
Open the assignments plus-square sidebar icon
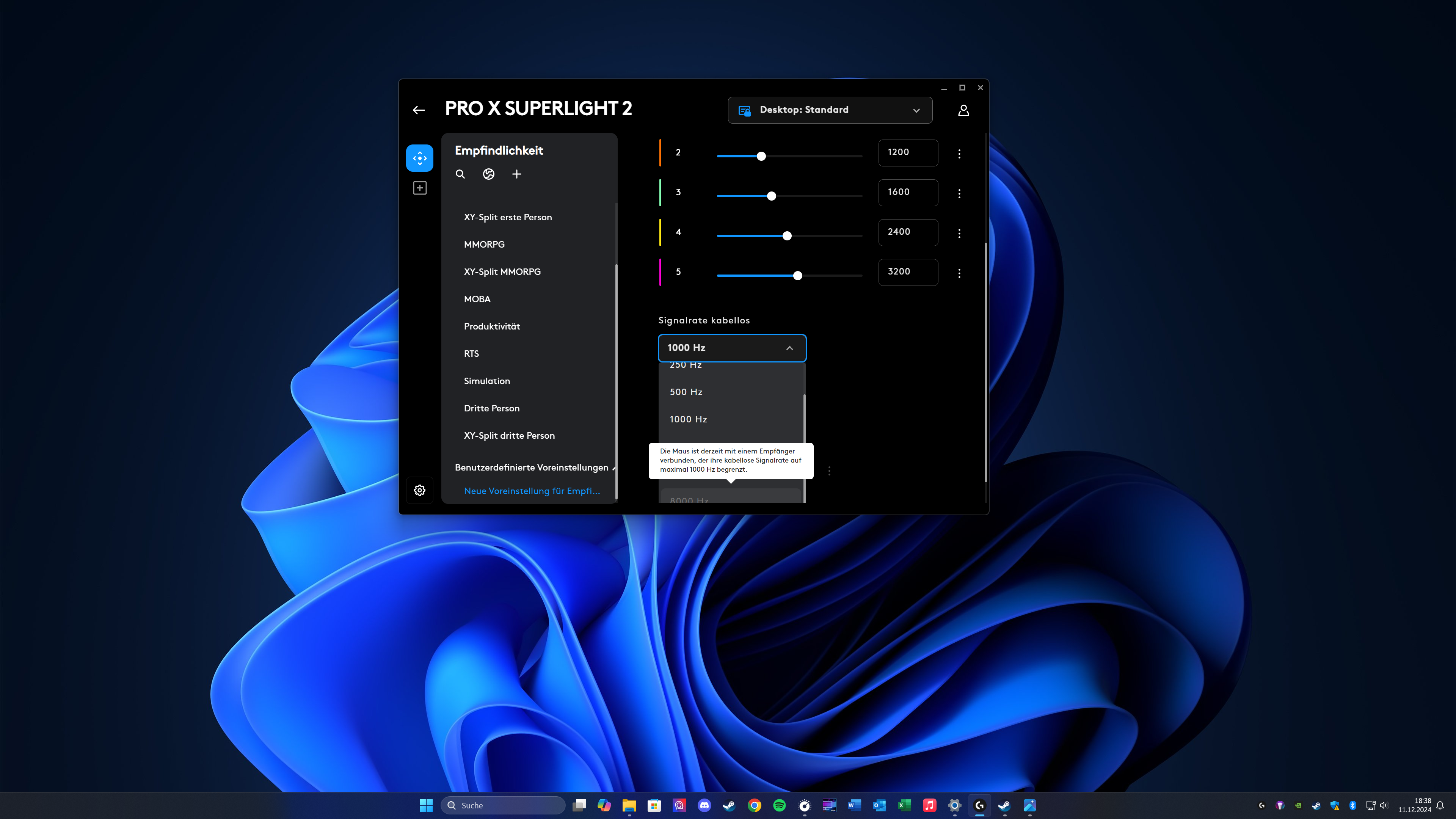(x=419, y=188)
